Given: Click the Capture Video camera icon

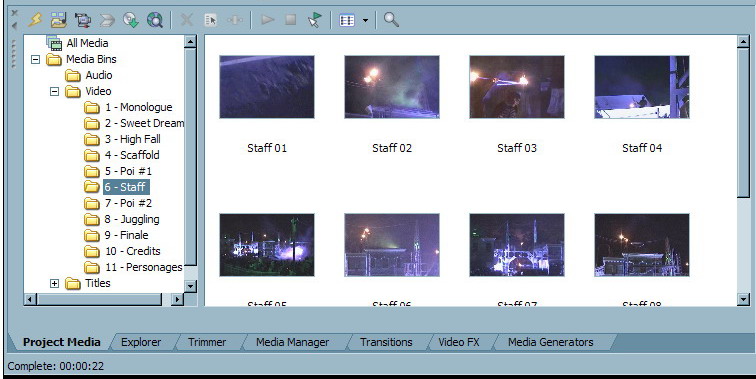Looking at the screenshot, I should point(83,20).
